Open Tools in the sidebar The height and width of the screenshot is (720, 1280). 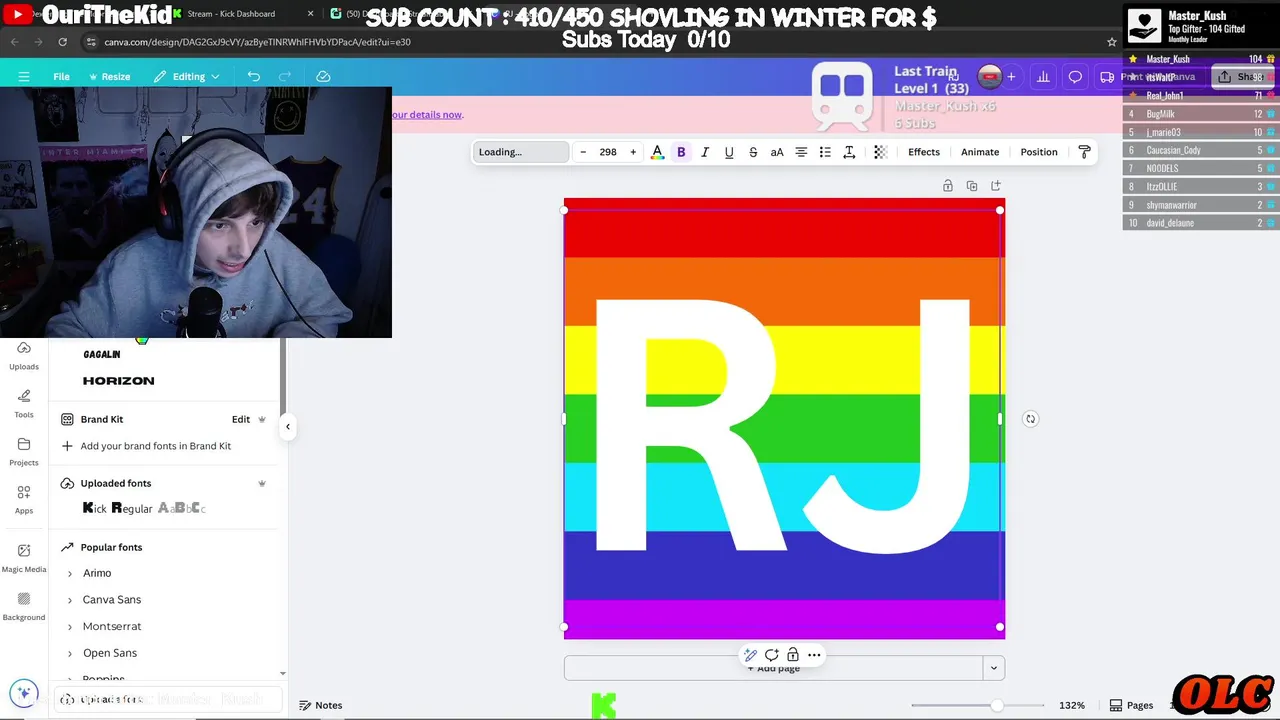point(24,403)
